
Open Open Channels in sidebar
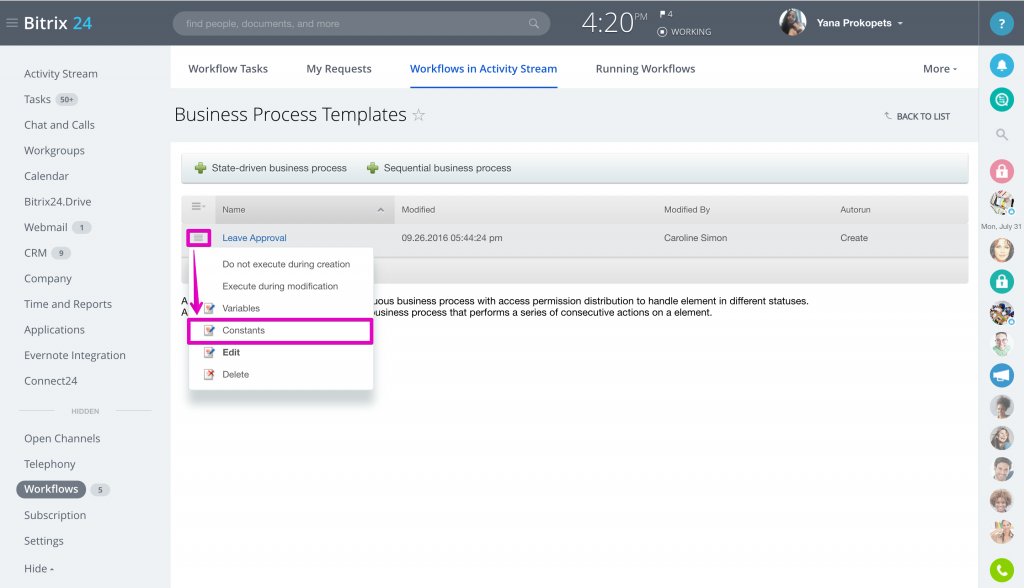pos(62,438)
